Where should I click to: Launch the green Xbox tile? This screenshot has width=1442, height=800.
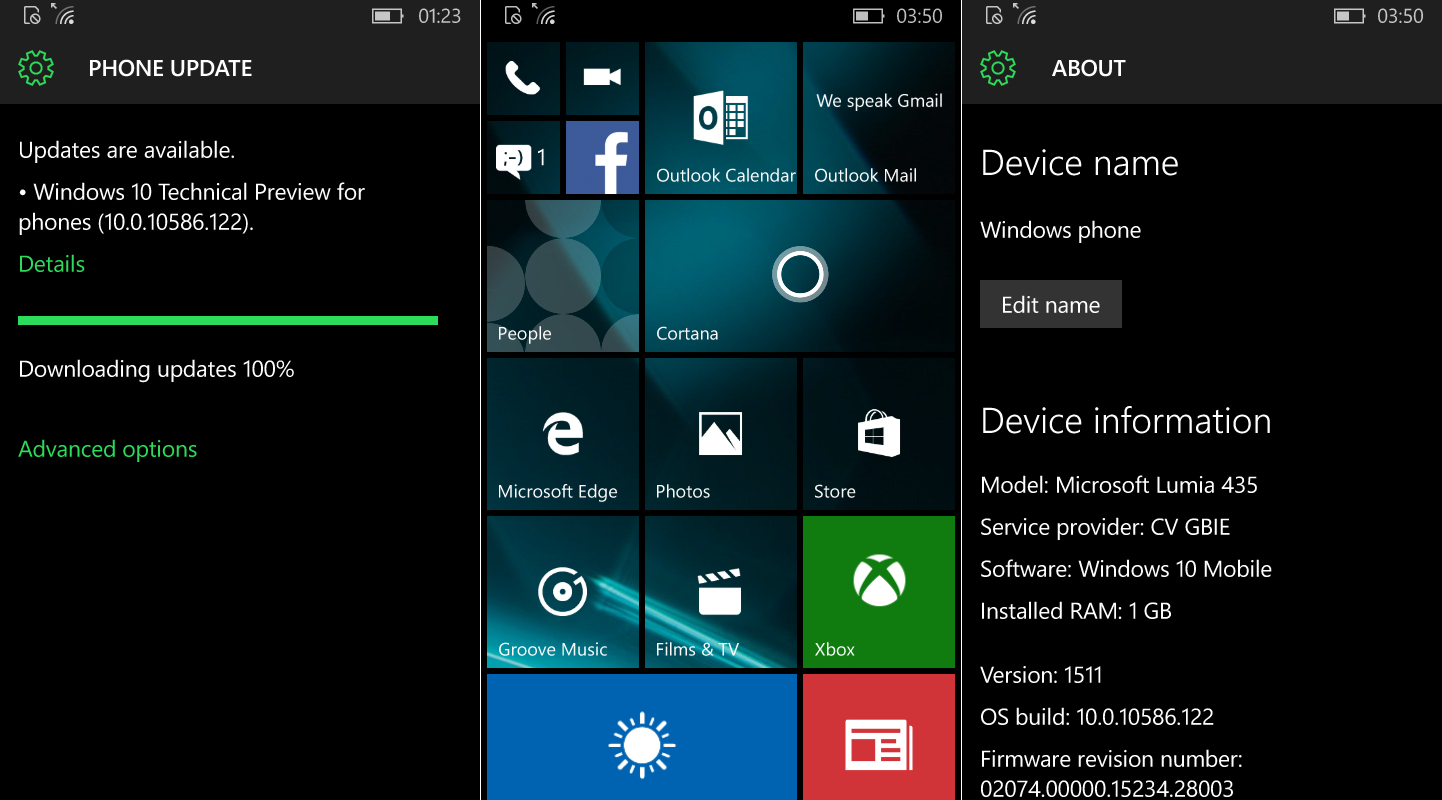[x=879, y=592]
